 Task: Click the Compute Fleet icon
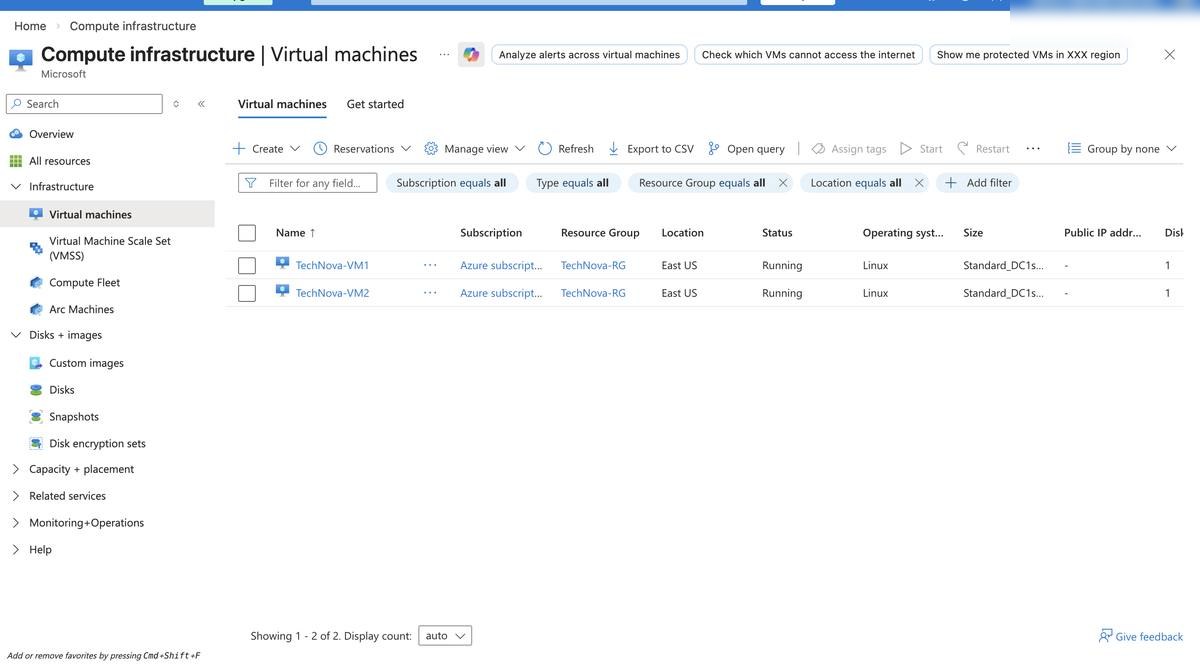[36, 283]
